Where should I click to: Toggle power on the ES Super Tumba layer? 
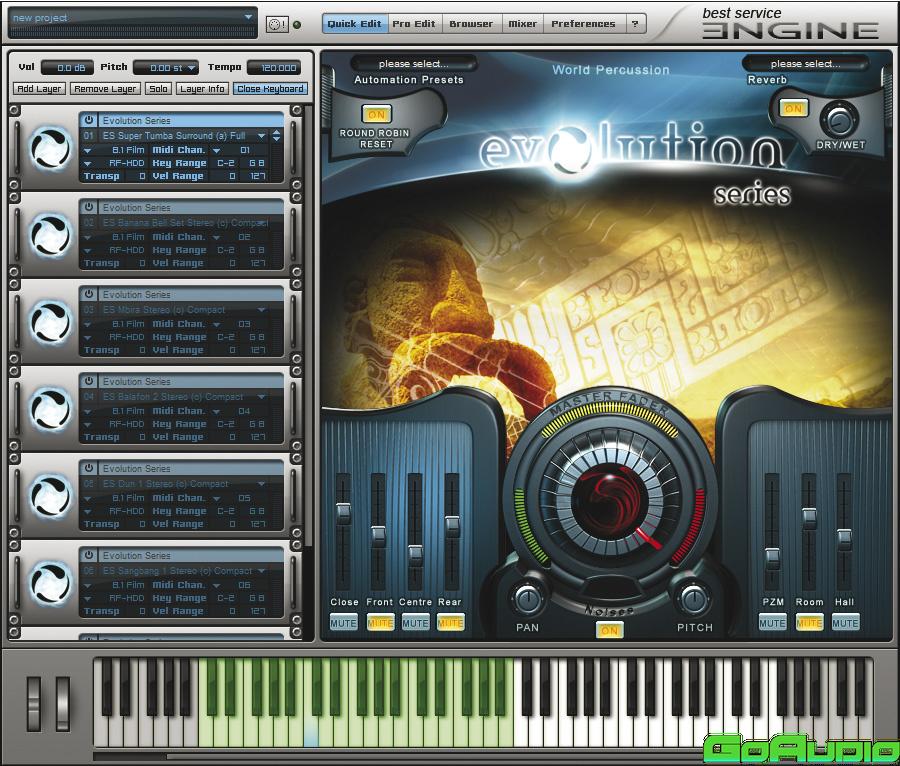[89, 120]
